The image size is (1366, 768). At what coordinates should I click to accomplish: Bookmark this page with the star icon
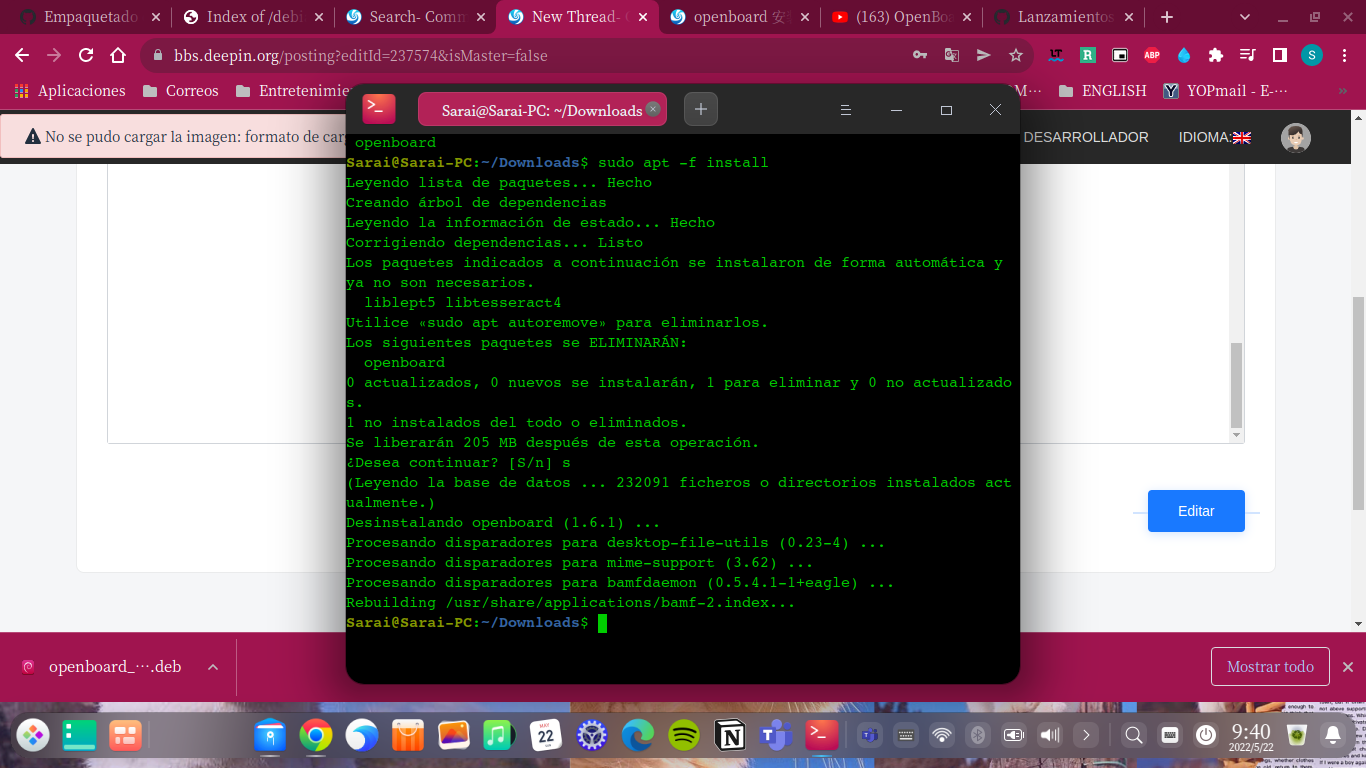1015,55
